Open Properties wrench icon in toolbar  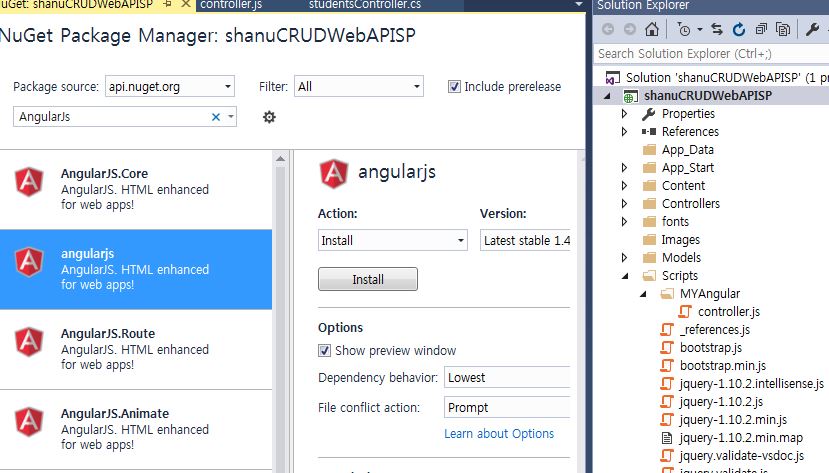[812, 29]
